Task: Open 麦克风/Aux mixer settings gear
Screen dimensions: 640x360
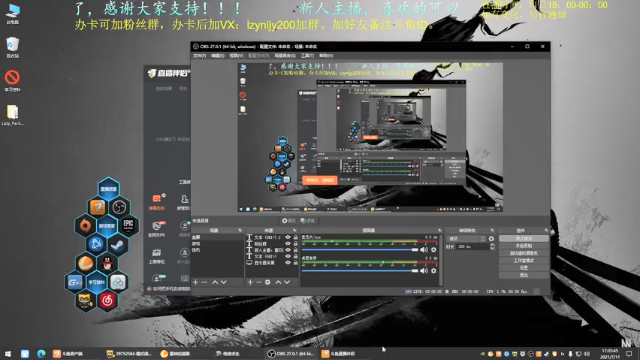Action: coord(433,249)
